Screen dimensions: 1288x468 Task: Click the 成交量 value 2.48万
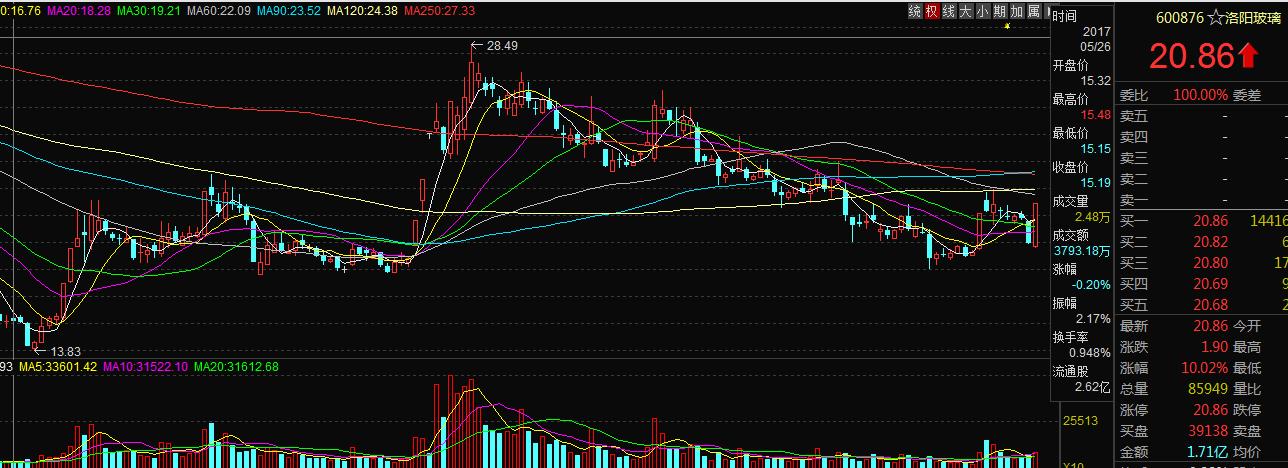coord(1093,217)
